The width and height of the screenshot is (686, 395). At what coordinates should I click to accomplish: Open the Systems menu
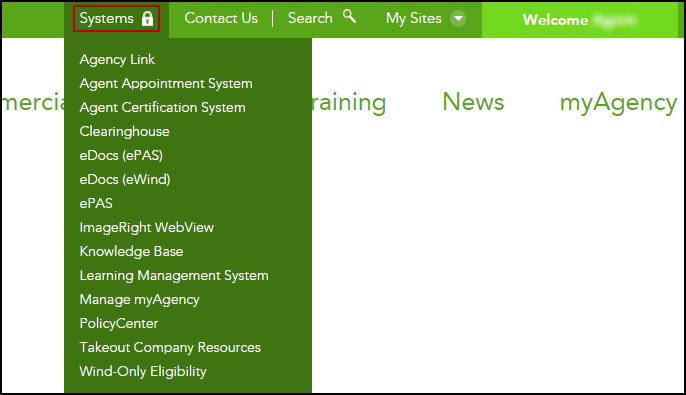[x=116, y=19]
